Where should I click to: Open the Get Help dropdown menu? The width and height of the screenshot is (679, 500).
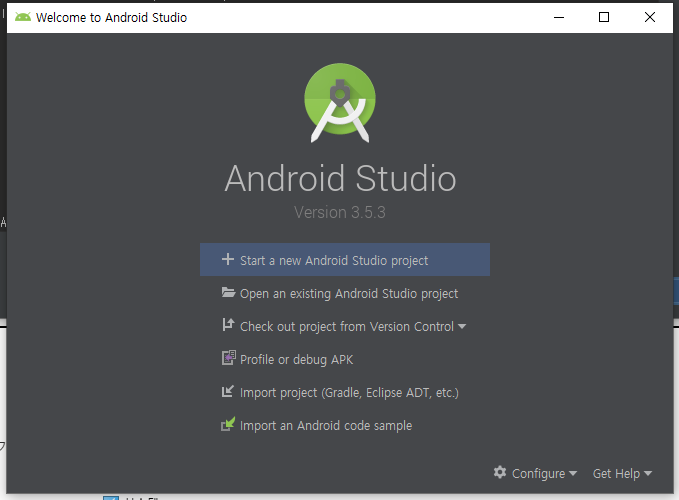pyautogui.click(x=622, y=474)
